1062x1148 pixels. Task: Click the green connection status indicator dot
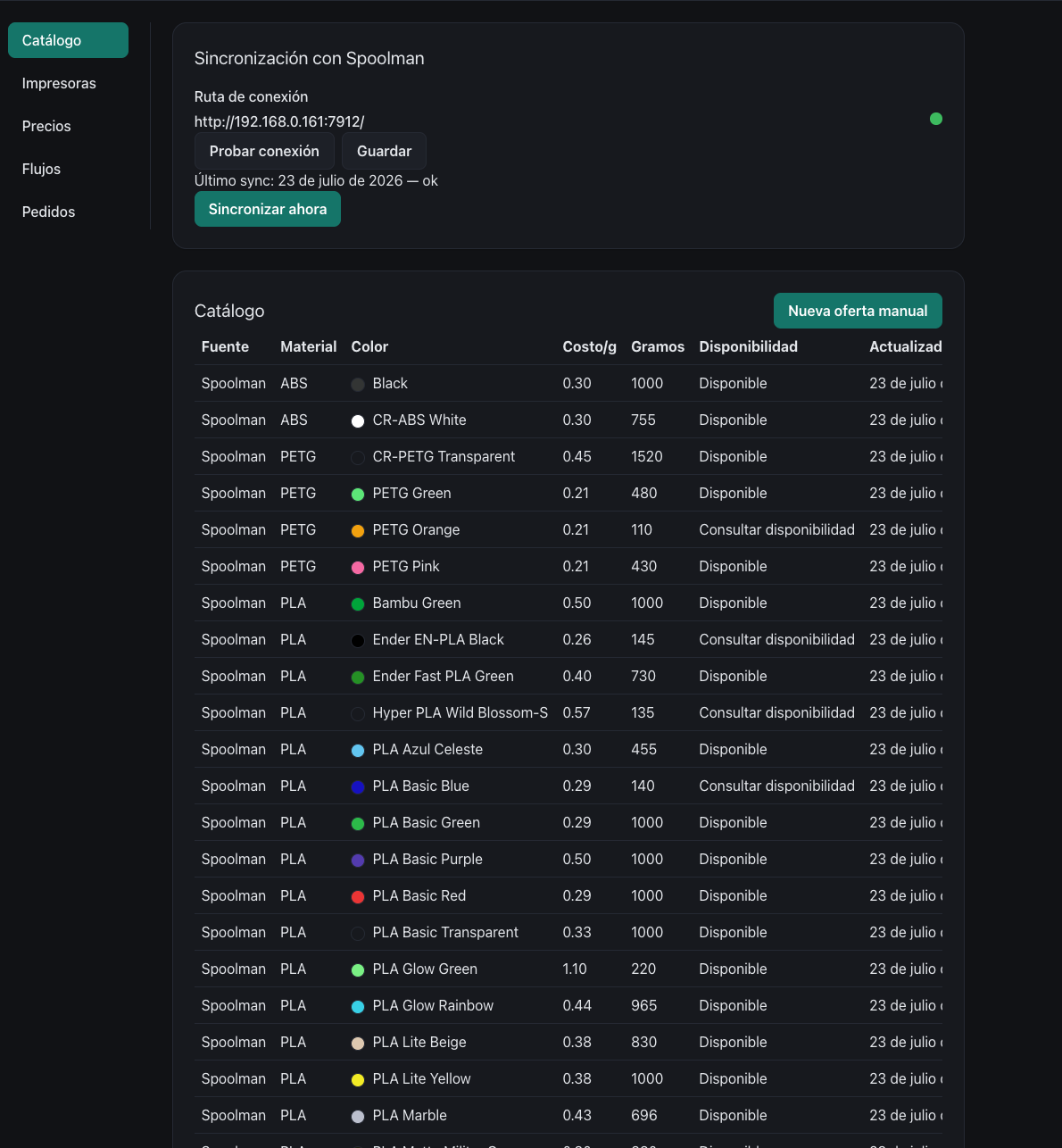[x=936, y=119]
